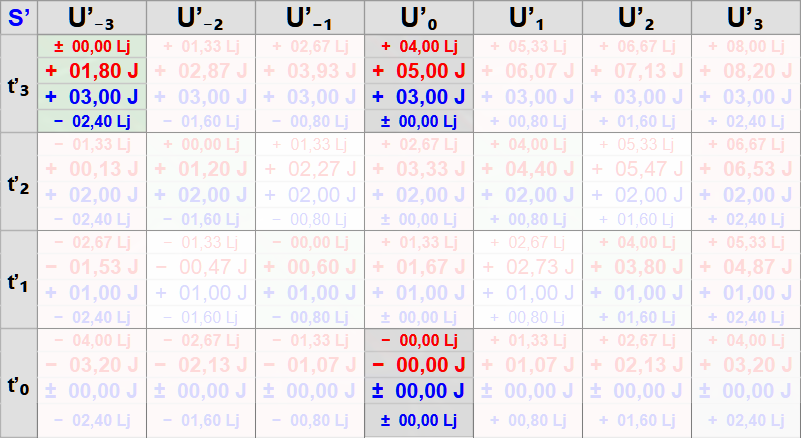Viewport: 801px width, 438px height.
Task: Click the faded value + 03,80 J
Action: click(637, 267)
